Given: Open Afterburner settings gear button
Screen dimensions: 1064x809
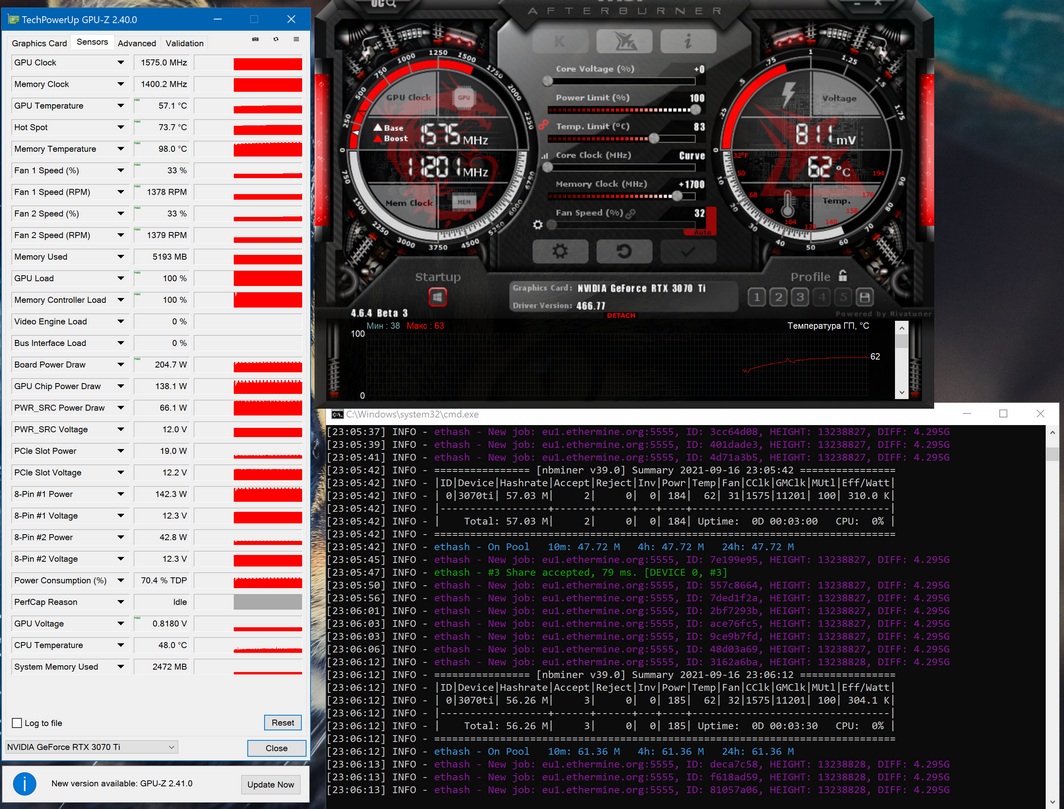Looking at the screenshot, I should click(x=560, y=251).
